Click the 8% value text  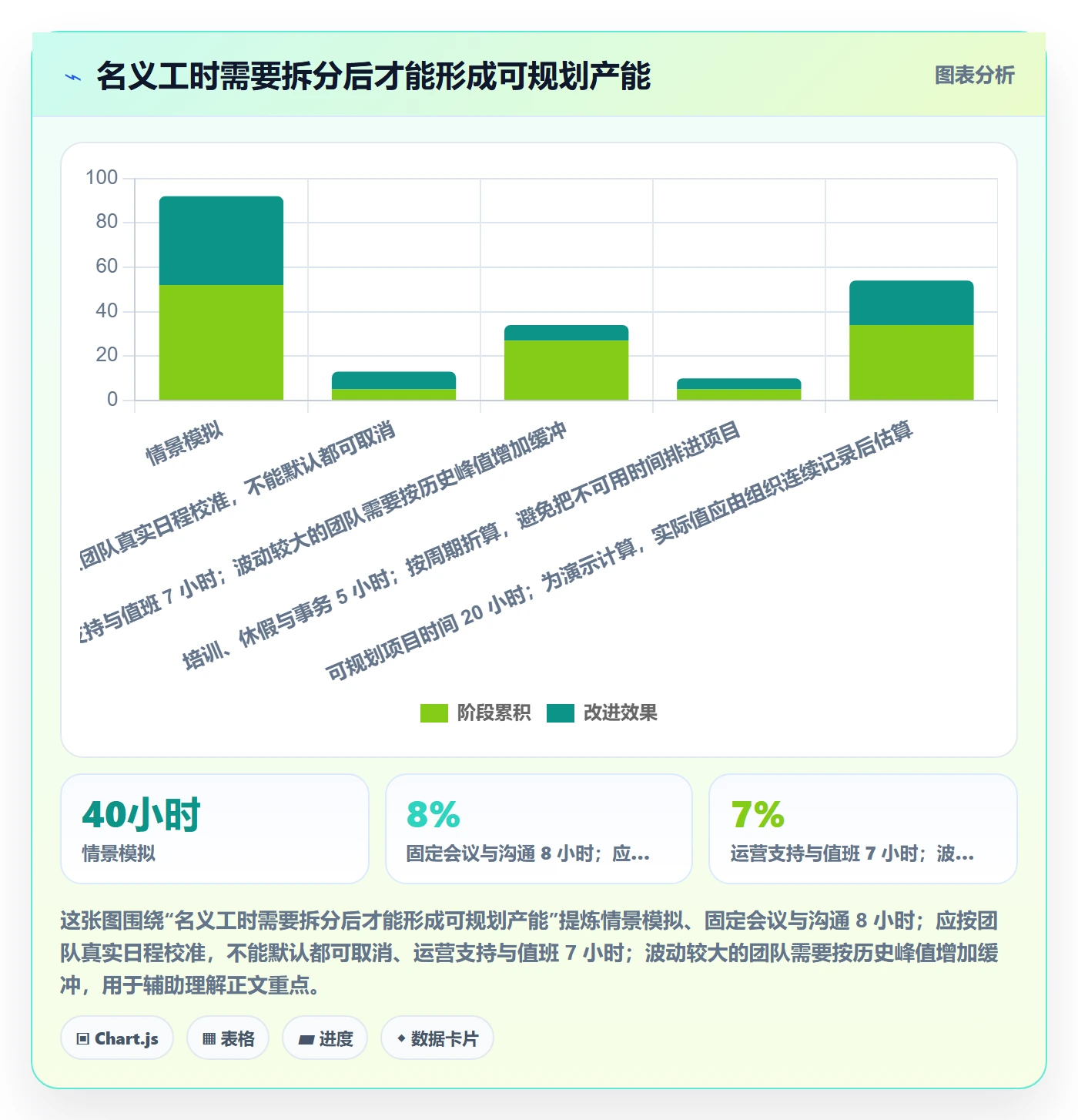click(x=434, y=814)
